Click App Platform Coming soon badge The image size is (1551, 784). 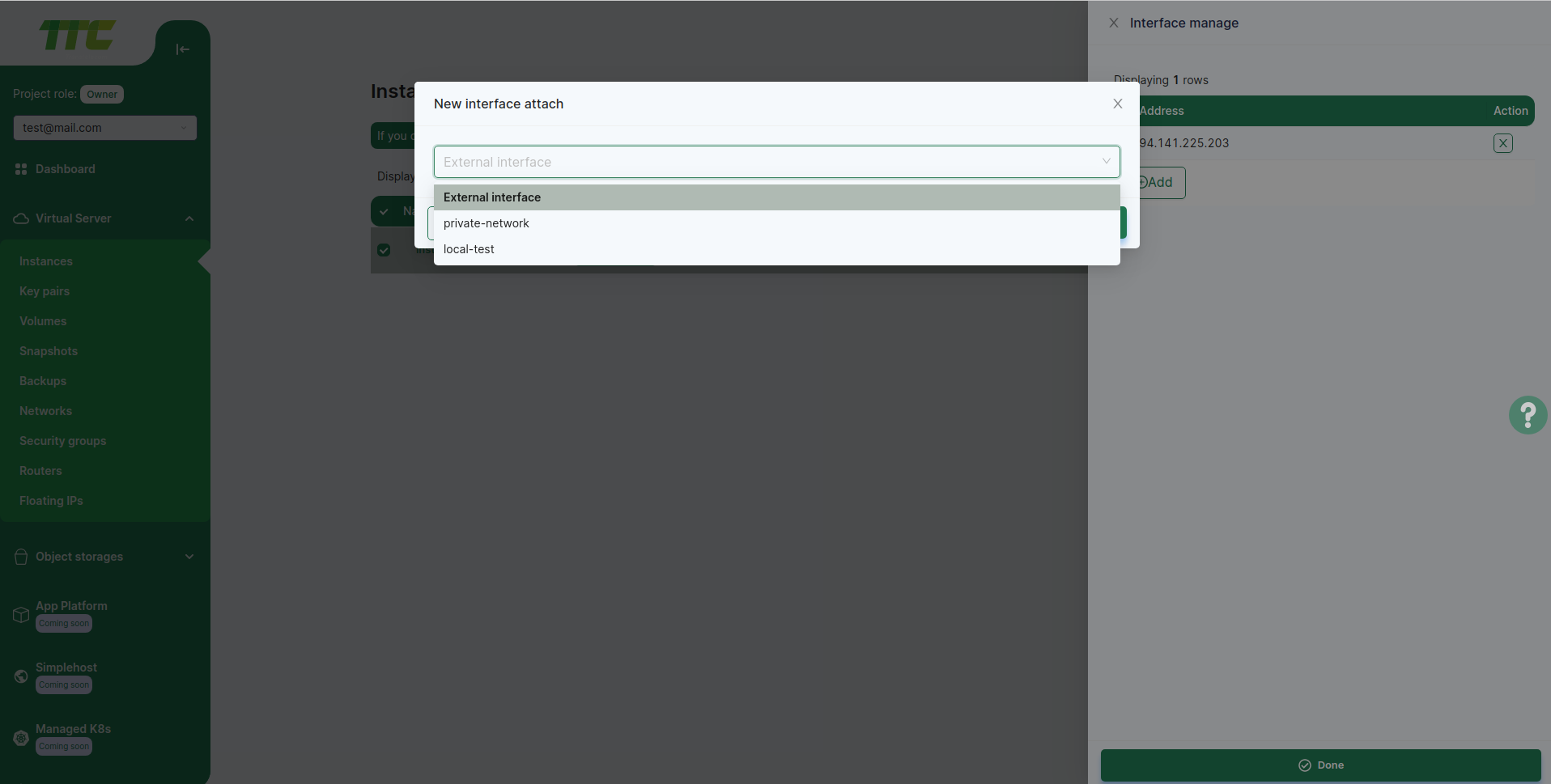coord(64,624)
